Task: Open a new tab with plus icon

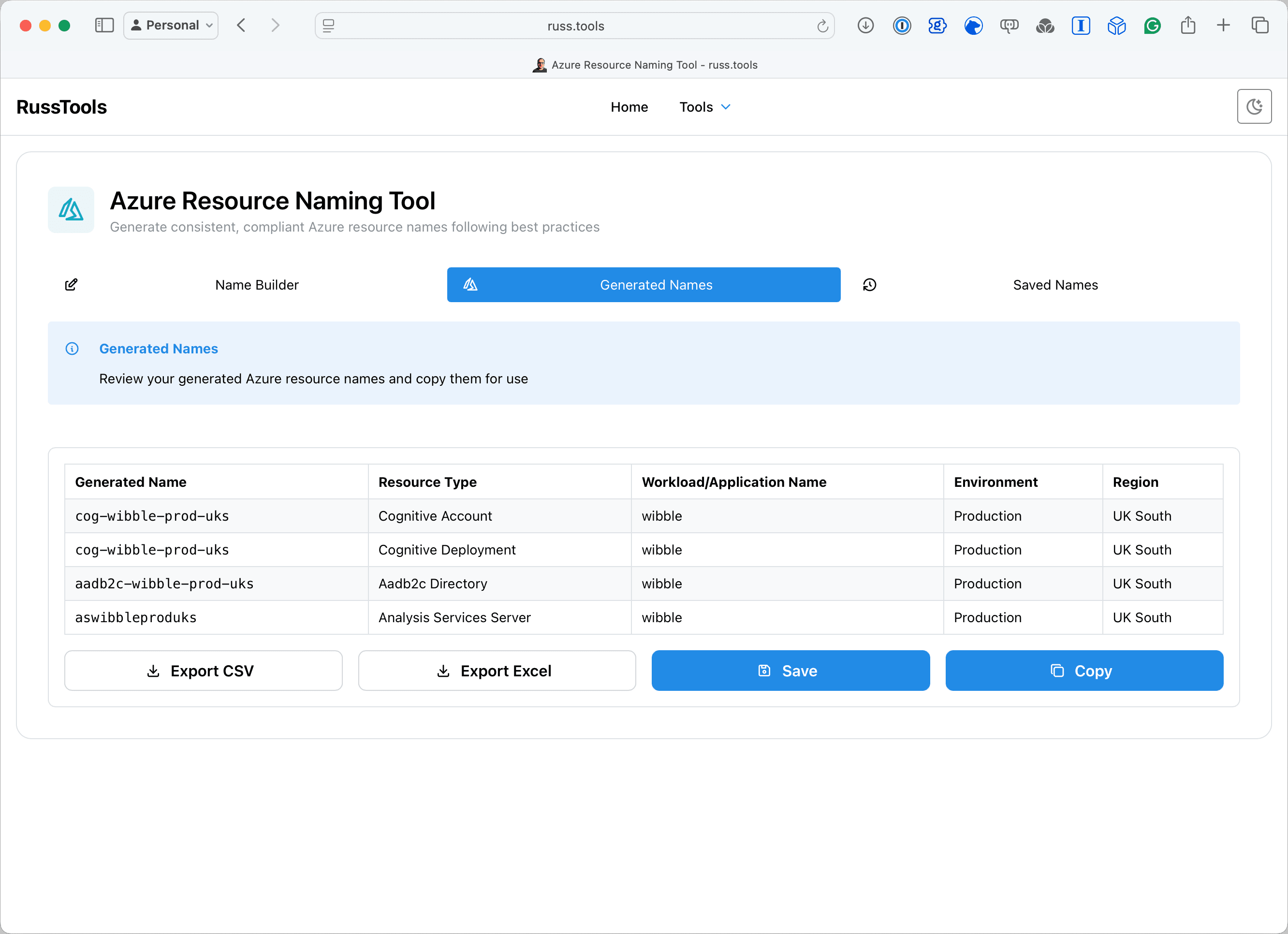Action: (x=1223, y=26)
